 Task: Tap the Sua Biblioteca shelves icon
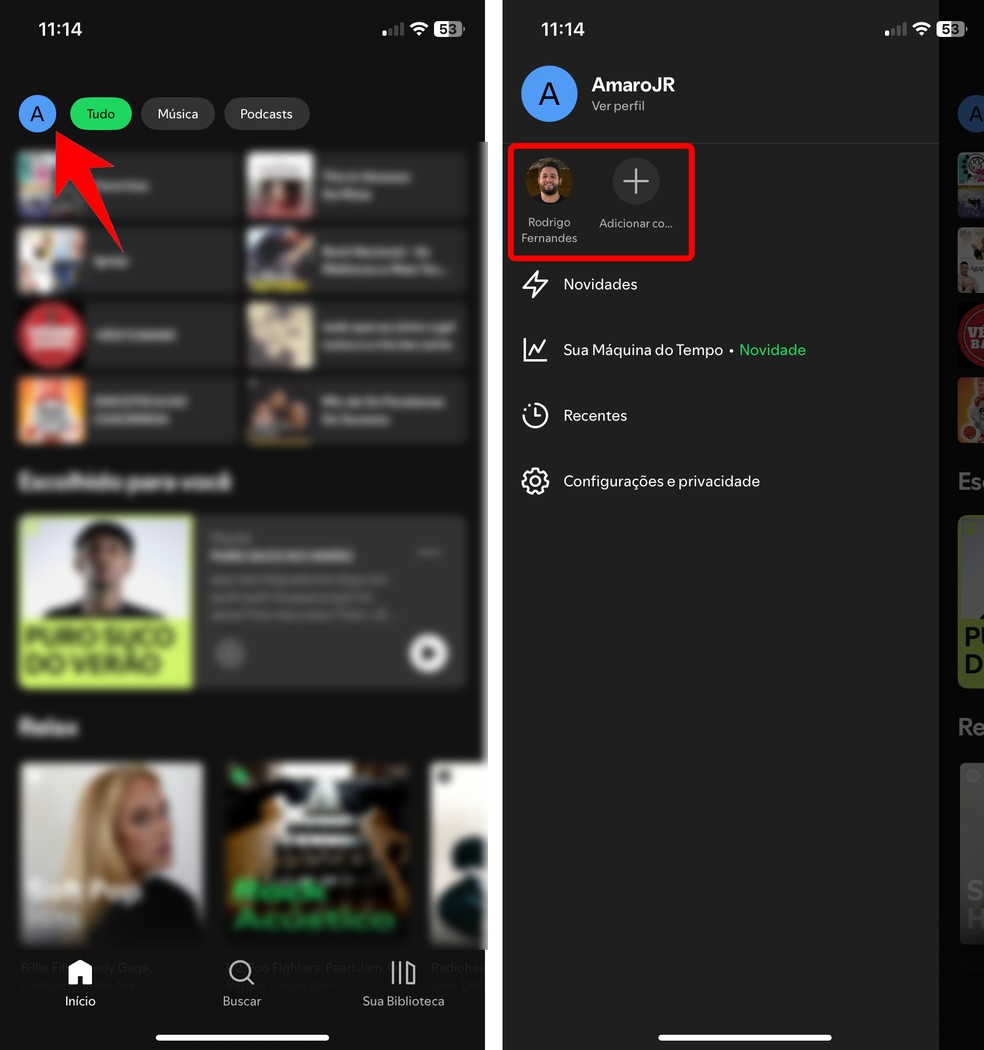point(403,972)
